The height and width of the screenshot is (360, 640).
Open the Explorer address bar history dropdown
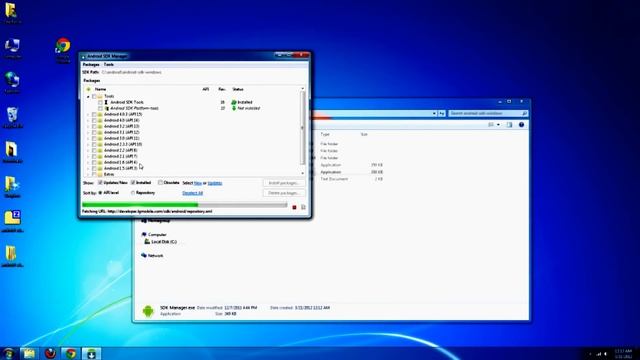434,113
